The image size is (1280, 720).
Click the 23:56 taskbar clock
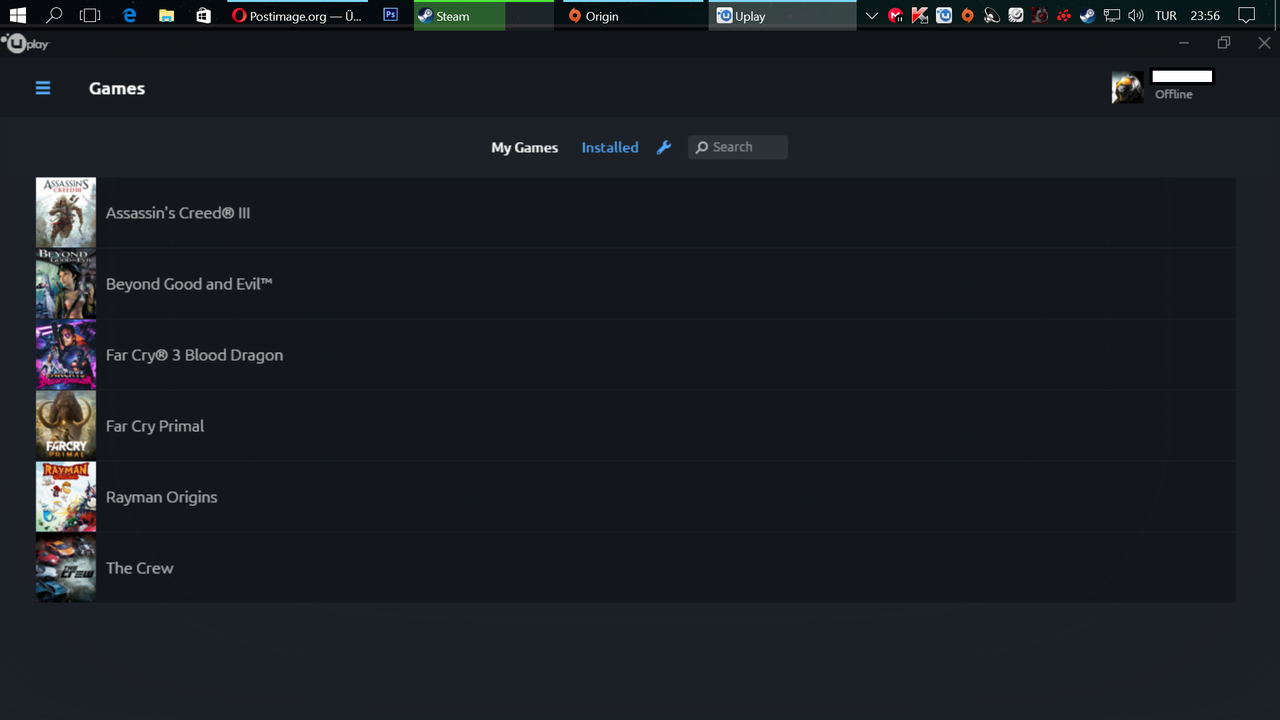[x=1205, y=16]
